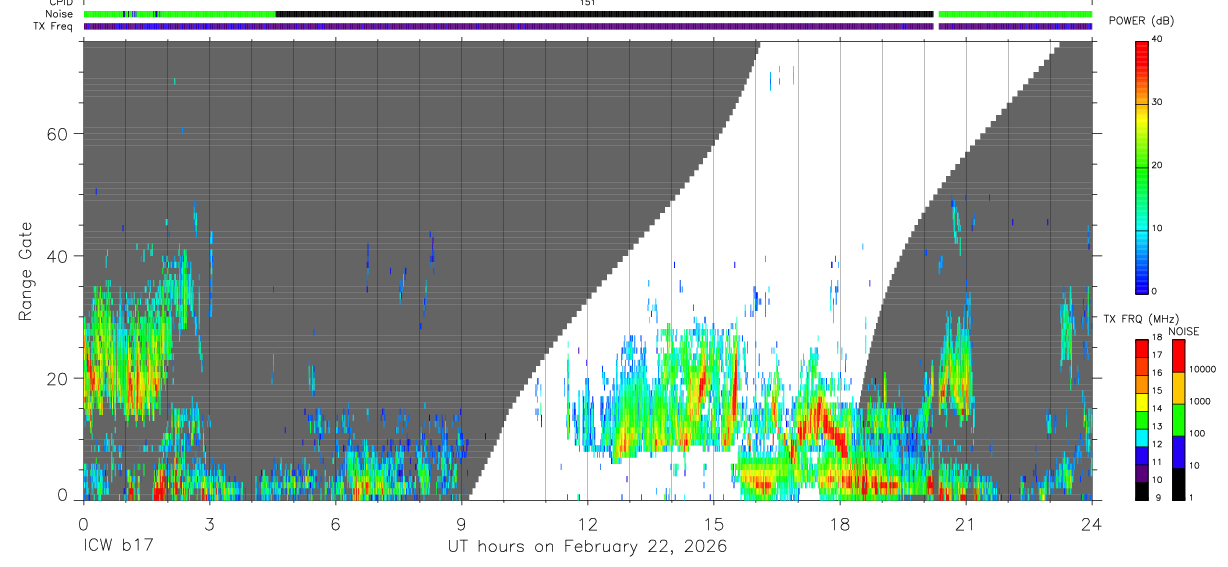Click the 10000 label on noise scale

pos(1202,369)
